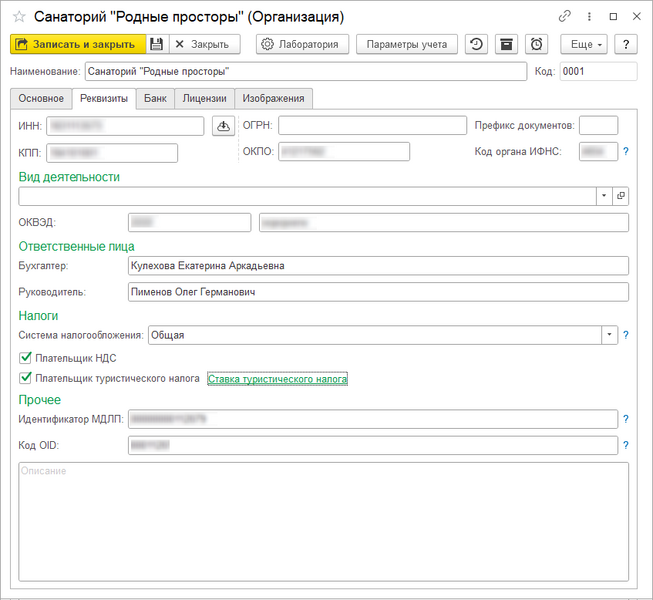The image size is (653, 600).
Task: Show help for the Код OID field
Action: click(626, 445)
